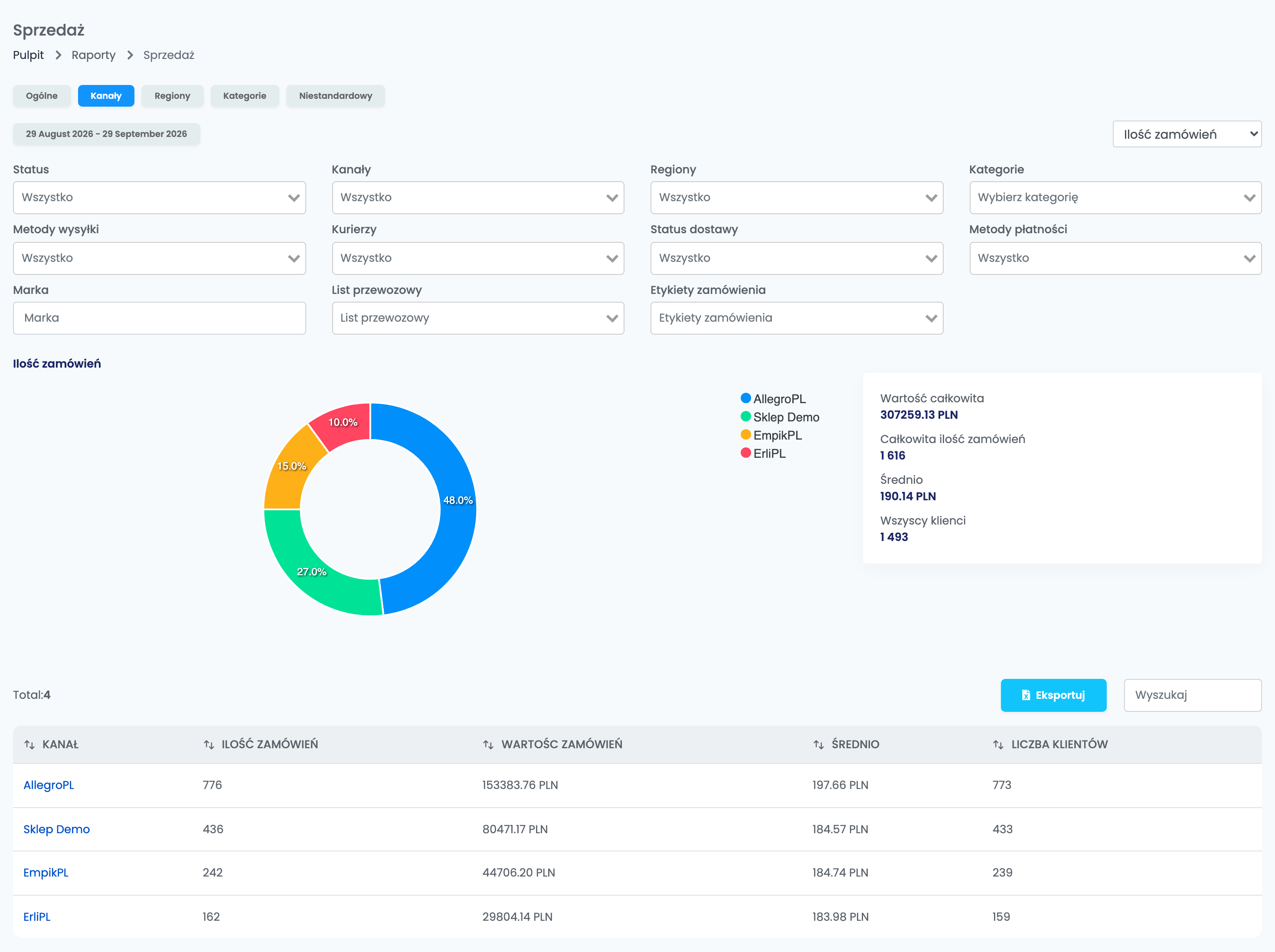Viewport: 1275px width, 952px height.
Task: Open the Kanały filter dropdown
Action: pos(478,198)
